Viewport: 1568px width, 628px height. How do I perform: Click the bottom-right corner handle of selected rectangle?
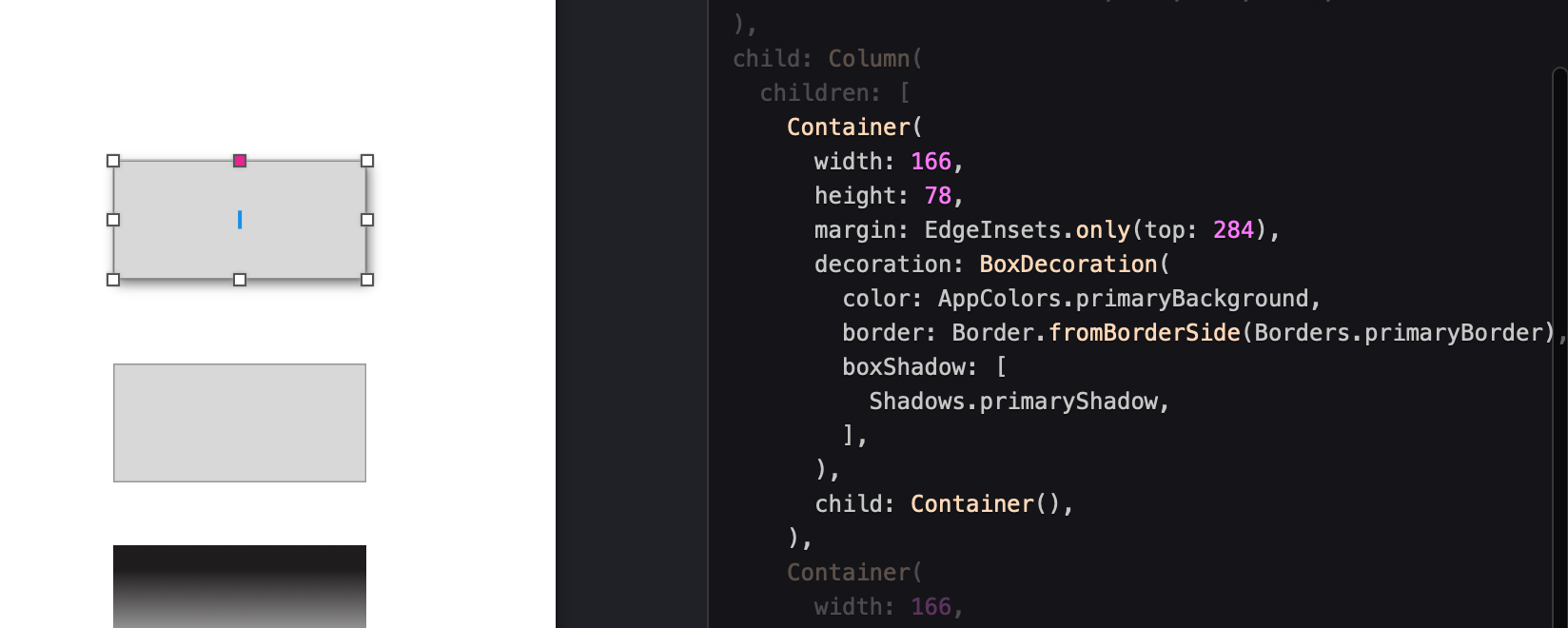coord(367,280)
